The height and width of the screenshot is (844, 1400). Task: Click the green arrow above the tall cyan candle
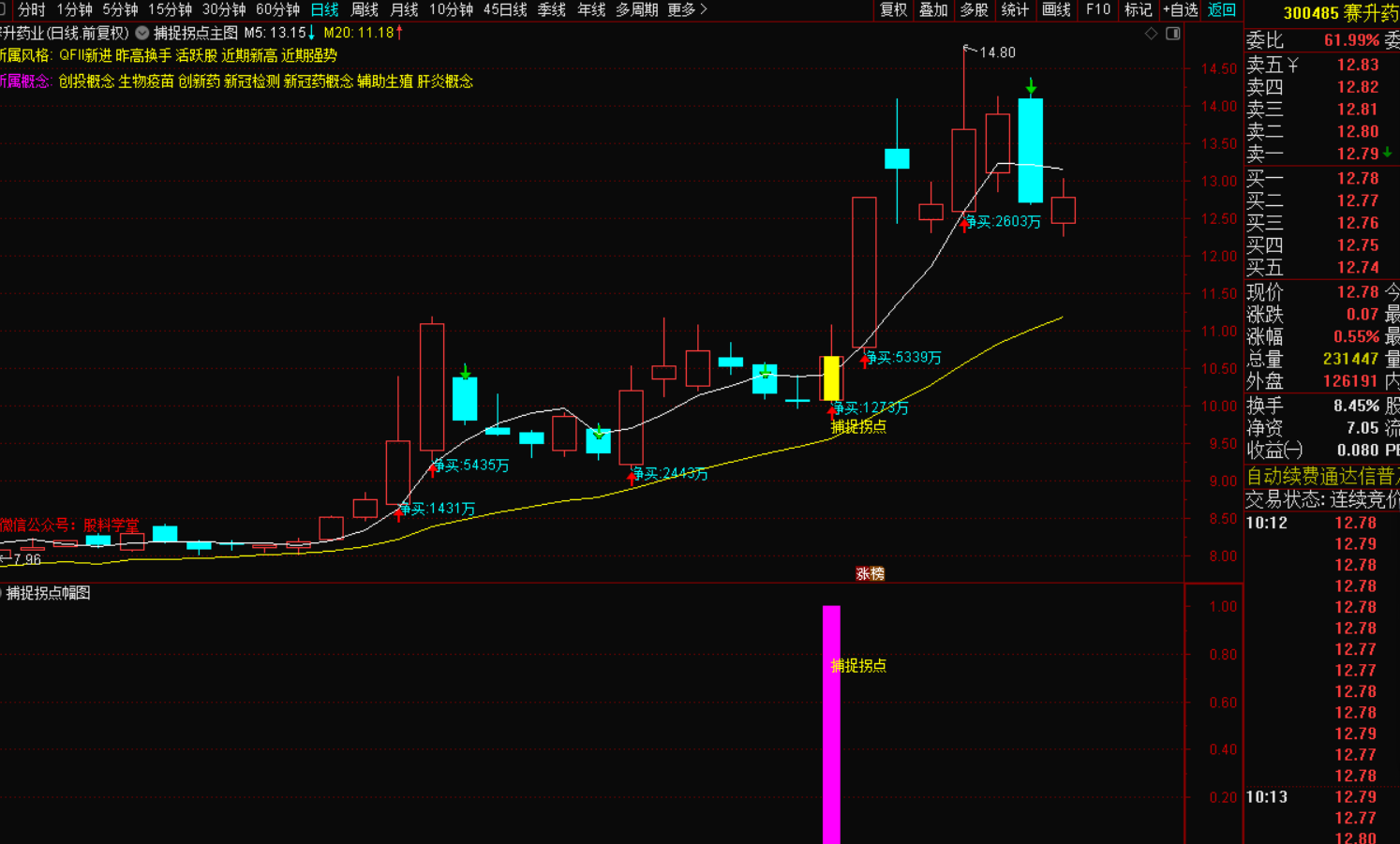pos(1031,88)
